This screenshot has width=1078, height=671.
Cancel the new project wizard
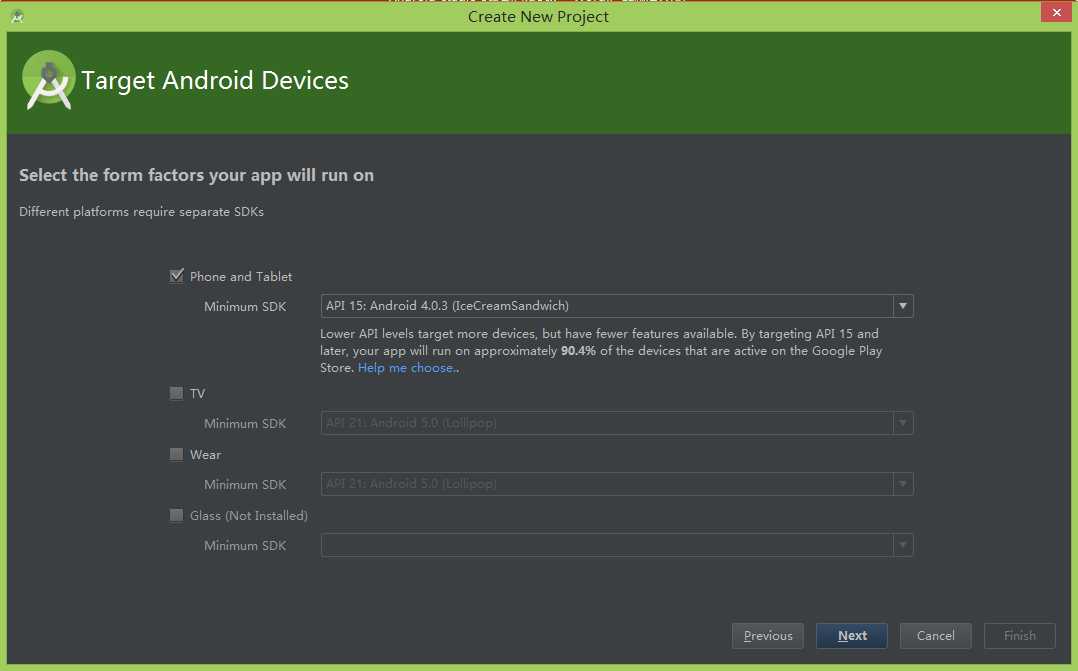pyautogui.click(x=936, y=636)
